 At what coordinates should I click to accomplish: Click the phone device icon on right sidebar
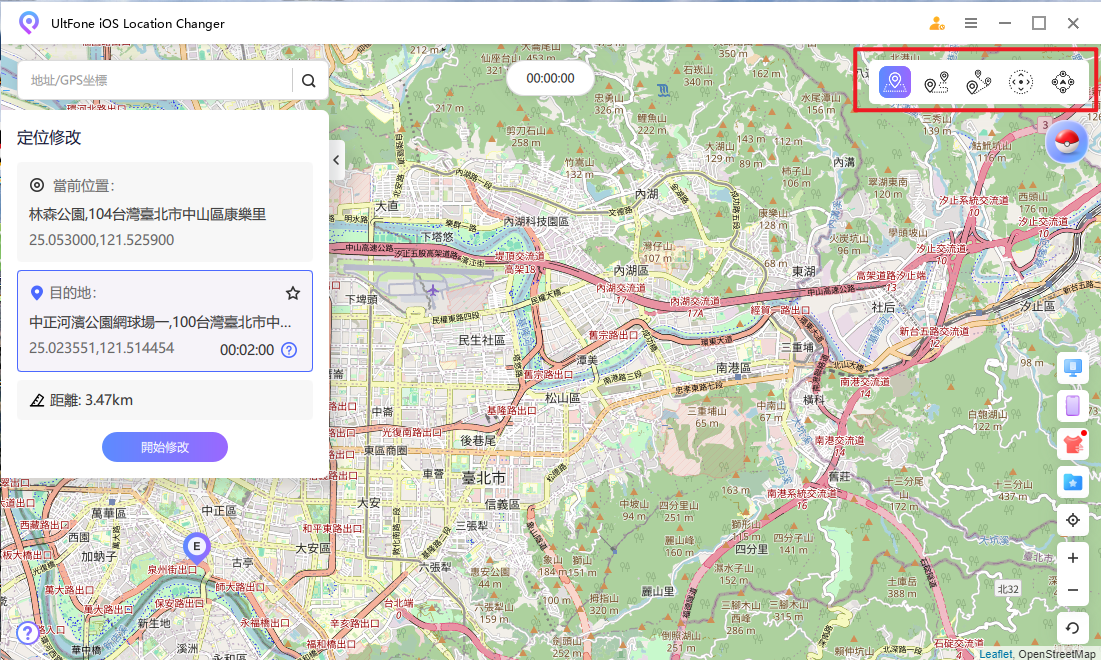point(1073,405)
